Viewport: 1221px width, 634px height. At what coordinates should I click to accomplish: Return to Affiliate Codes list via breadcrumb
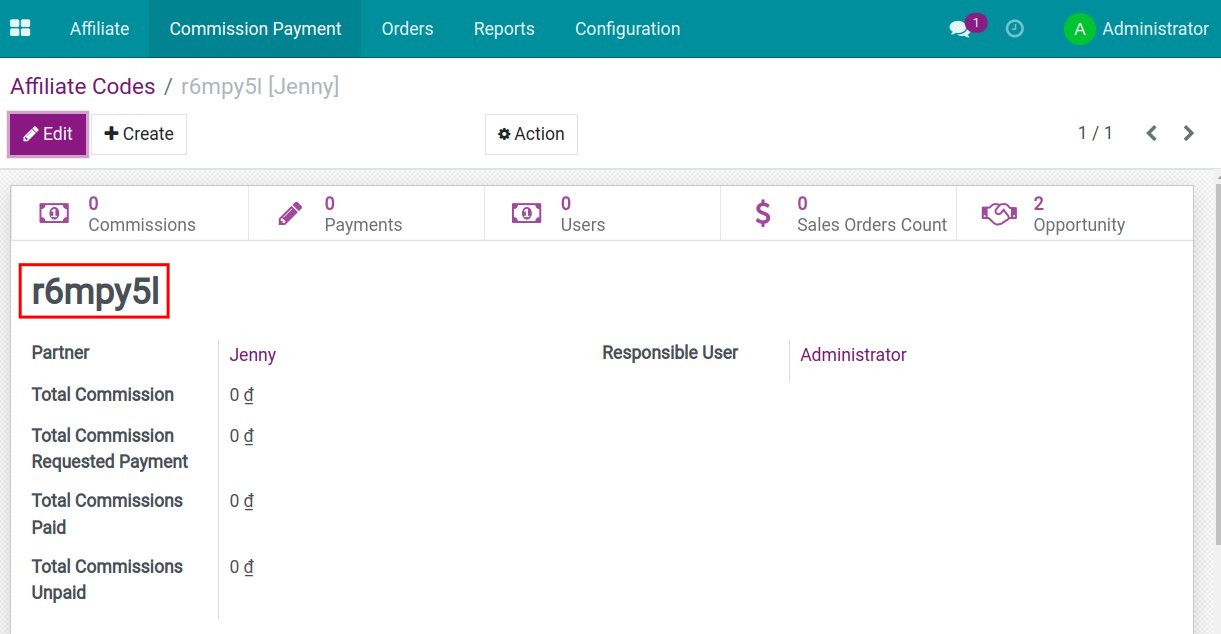(x=82, y=86)
